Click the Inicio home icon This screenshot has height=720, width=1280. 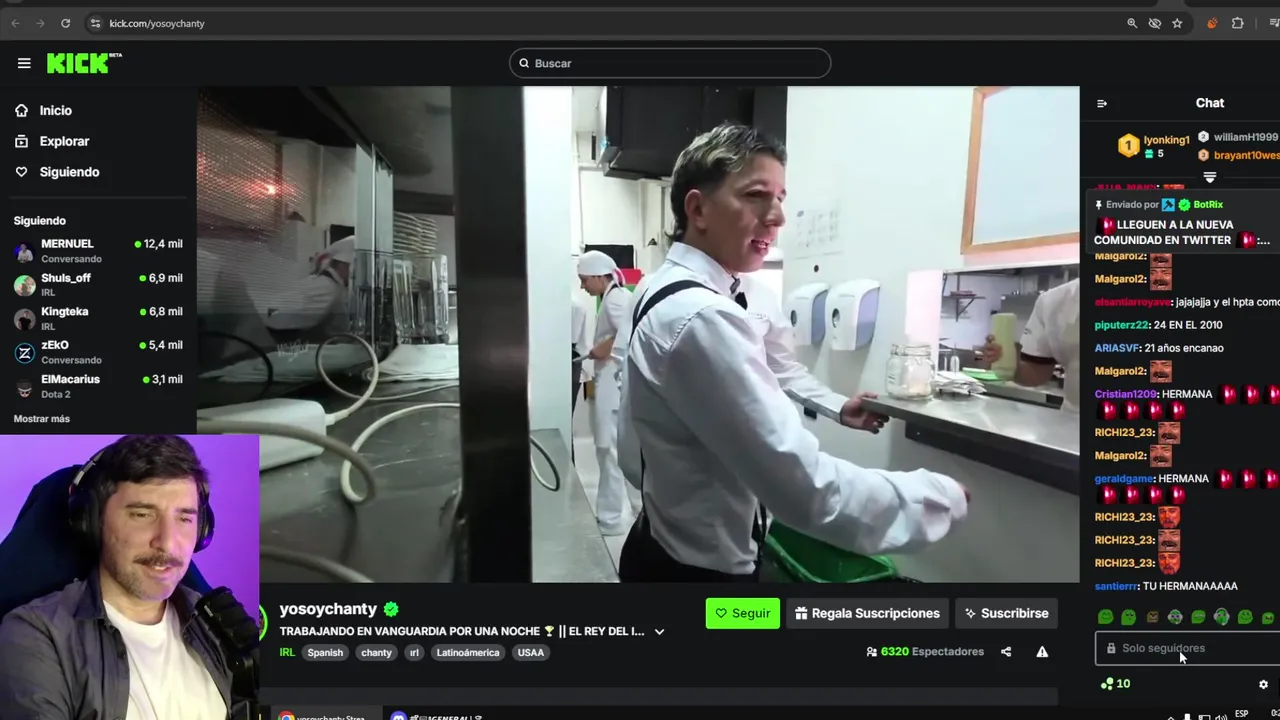pos(21,111)
